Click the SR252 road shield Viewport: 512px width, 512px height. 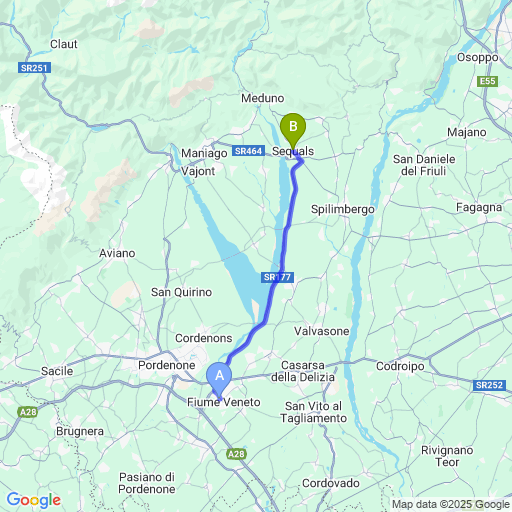[x=489, y=385]
